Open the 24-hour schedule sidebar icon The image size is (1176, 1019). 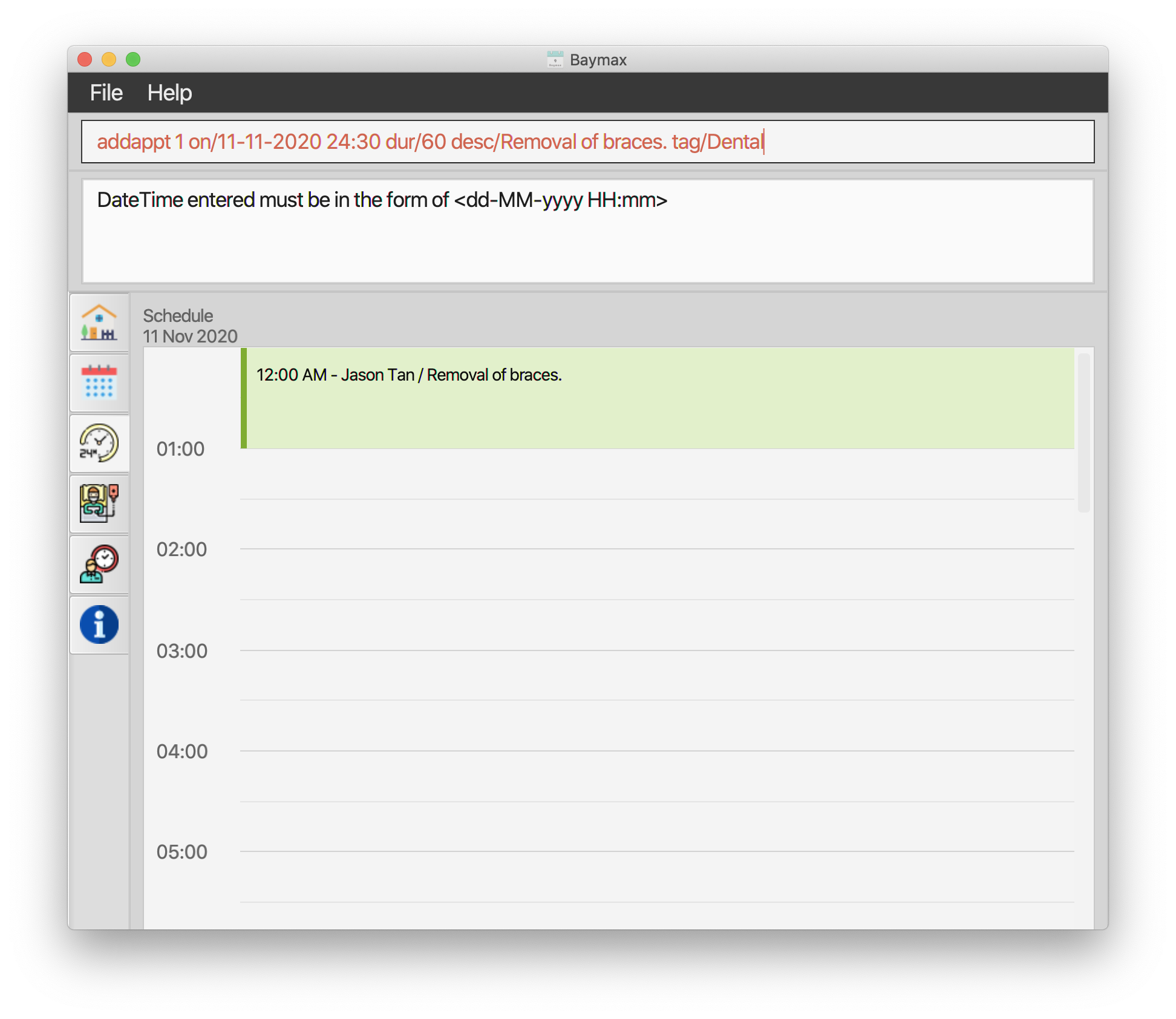coord(99,443)
